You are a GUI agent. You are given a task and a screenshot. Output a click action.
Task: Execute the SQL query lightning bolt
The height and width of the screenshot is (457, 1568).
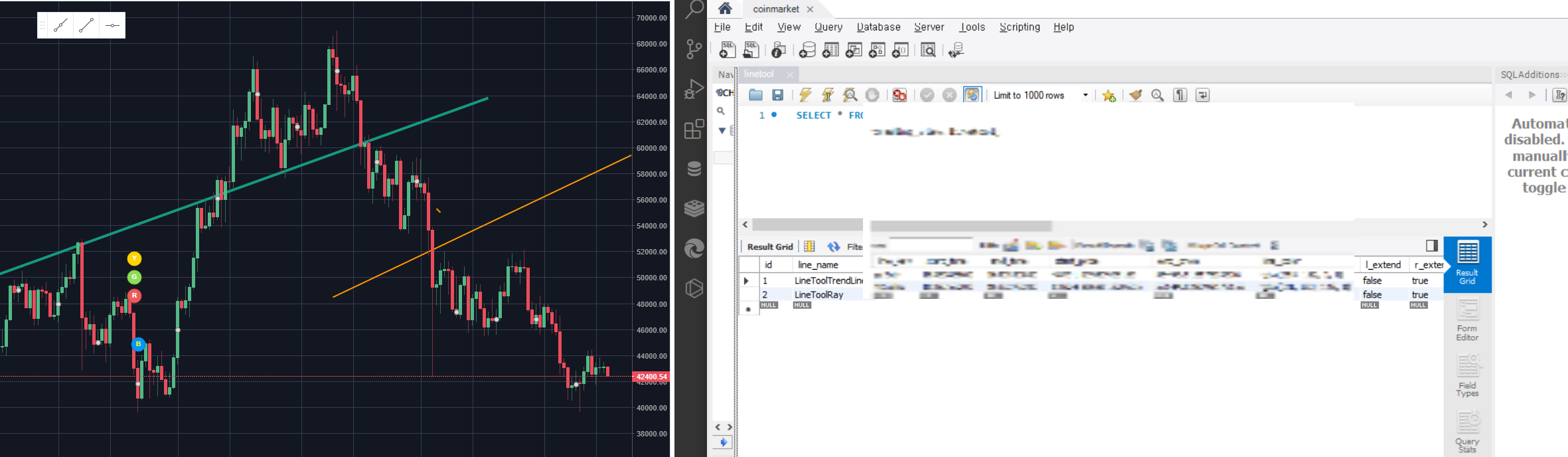pyautogui.click(x=805, y=95)
